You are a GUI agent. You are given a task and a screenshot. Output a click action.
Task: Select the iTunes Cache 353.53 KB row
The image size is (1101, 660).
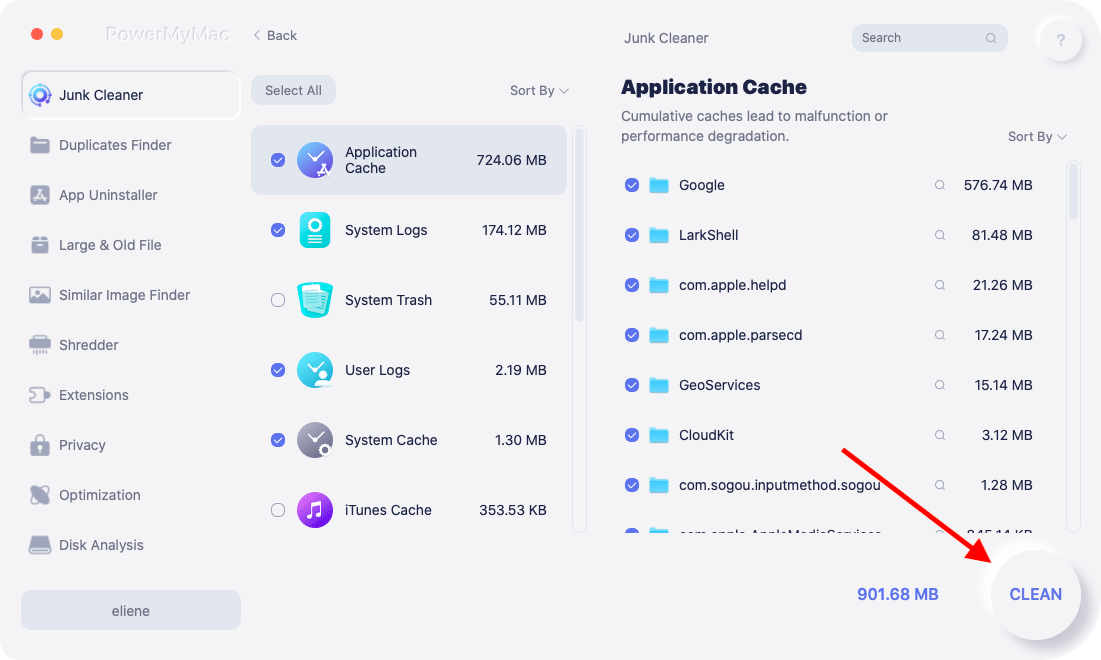pos(409,510)
